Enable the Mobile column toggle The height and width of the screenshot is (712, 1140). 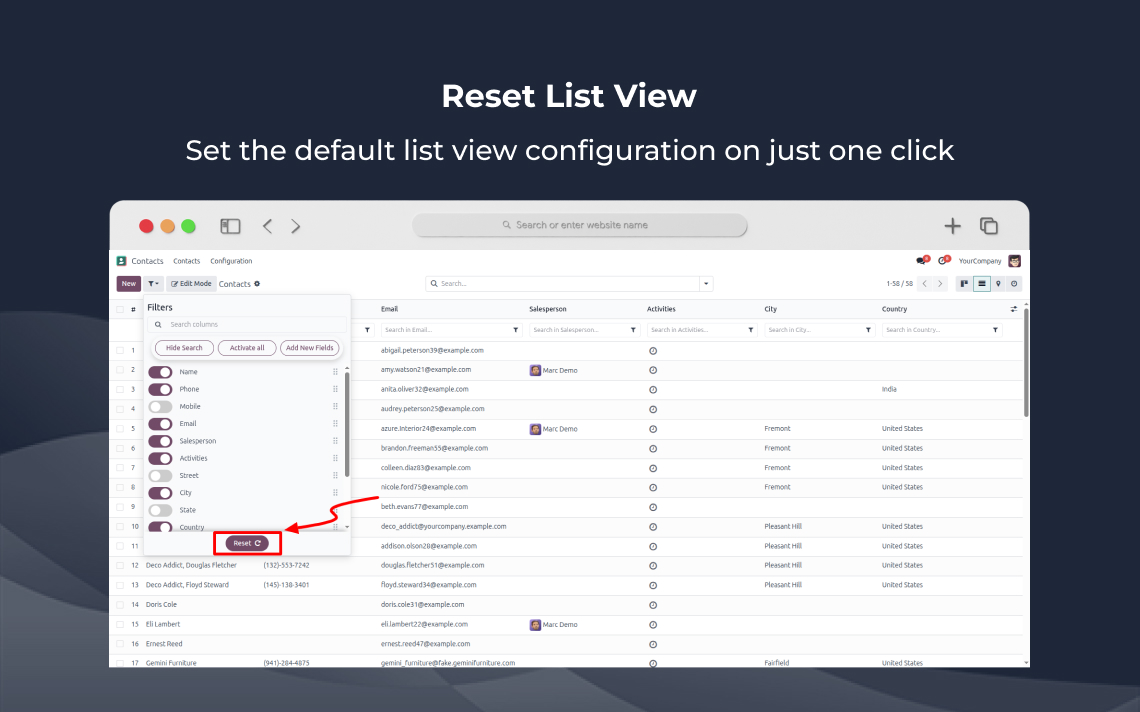pyautogui.click(x=160, y=407)
